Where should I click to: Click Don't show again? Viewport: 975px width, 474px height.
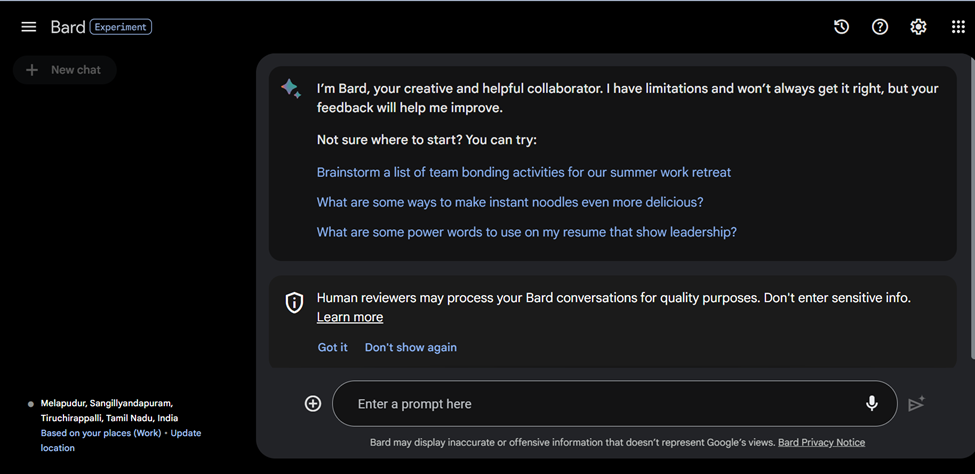click(x=410, y=347)
